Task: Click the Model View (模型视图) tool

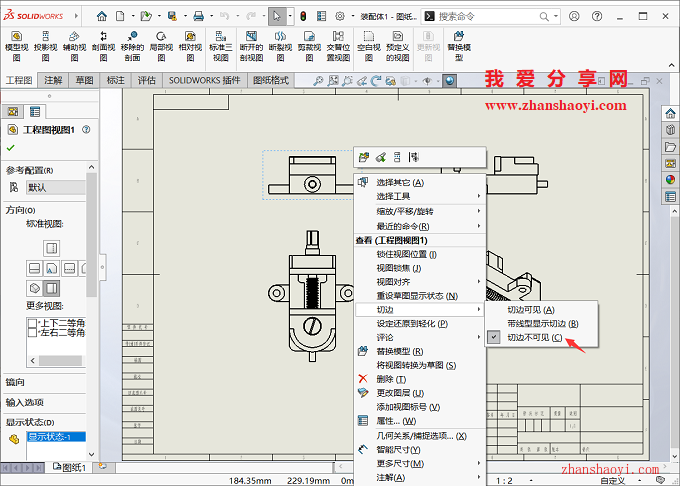Action: coord(16,46)
